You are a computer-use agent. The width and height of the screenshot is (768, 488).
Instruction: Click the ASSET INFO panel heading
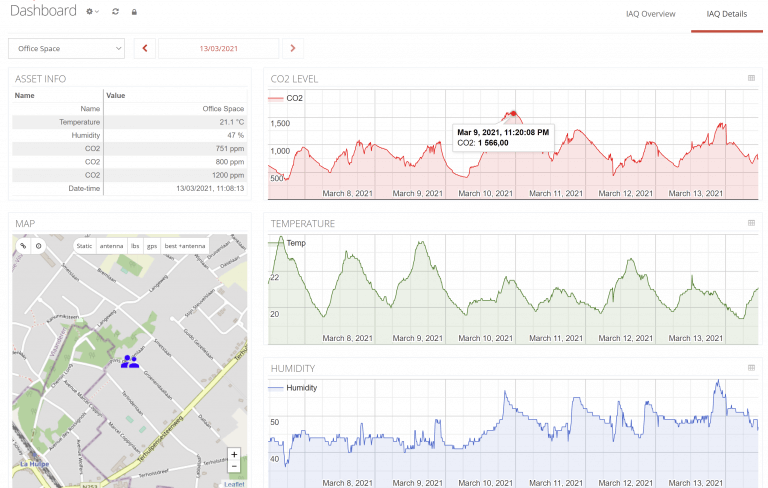[40, 79]
